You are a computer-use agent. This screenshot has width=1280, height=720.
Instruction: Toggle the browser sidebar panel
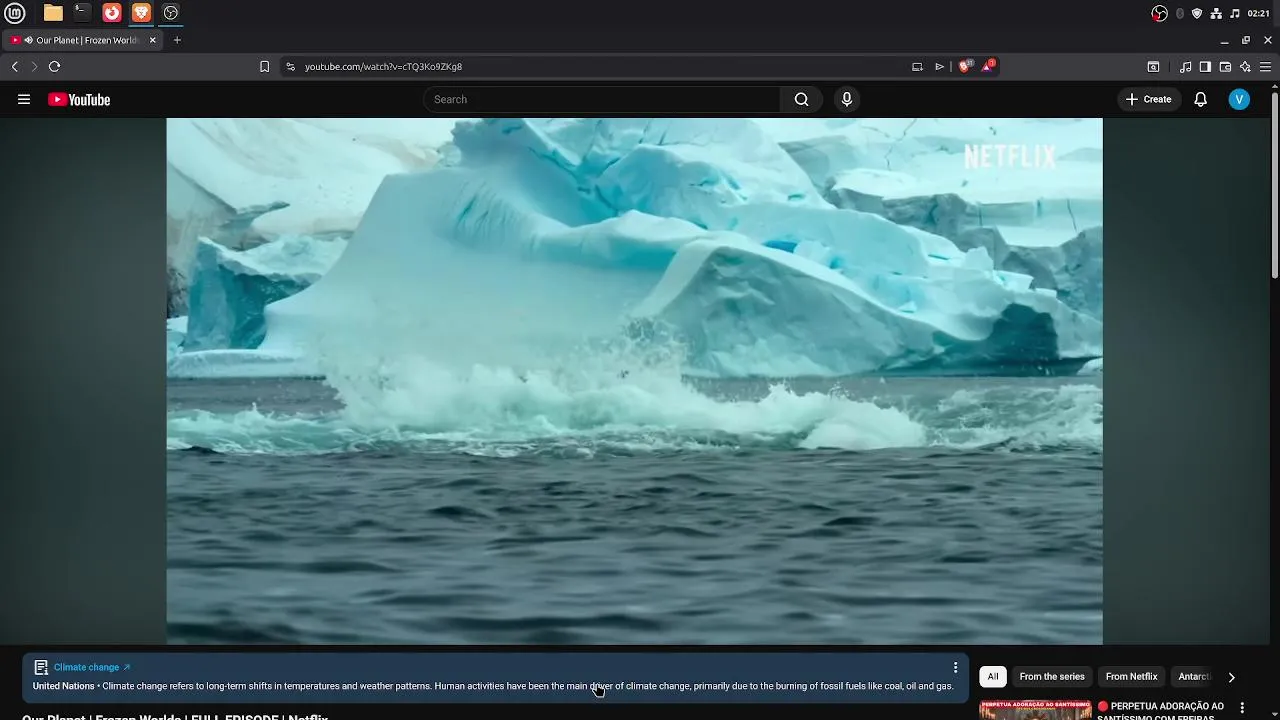[x=1205, y=66]
